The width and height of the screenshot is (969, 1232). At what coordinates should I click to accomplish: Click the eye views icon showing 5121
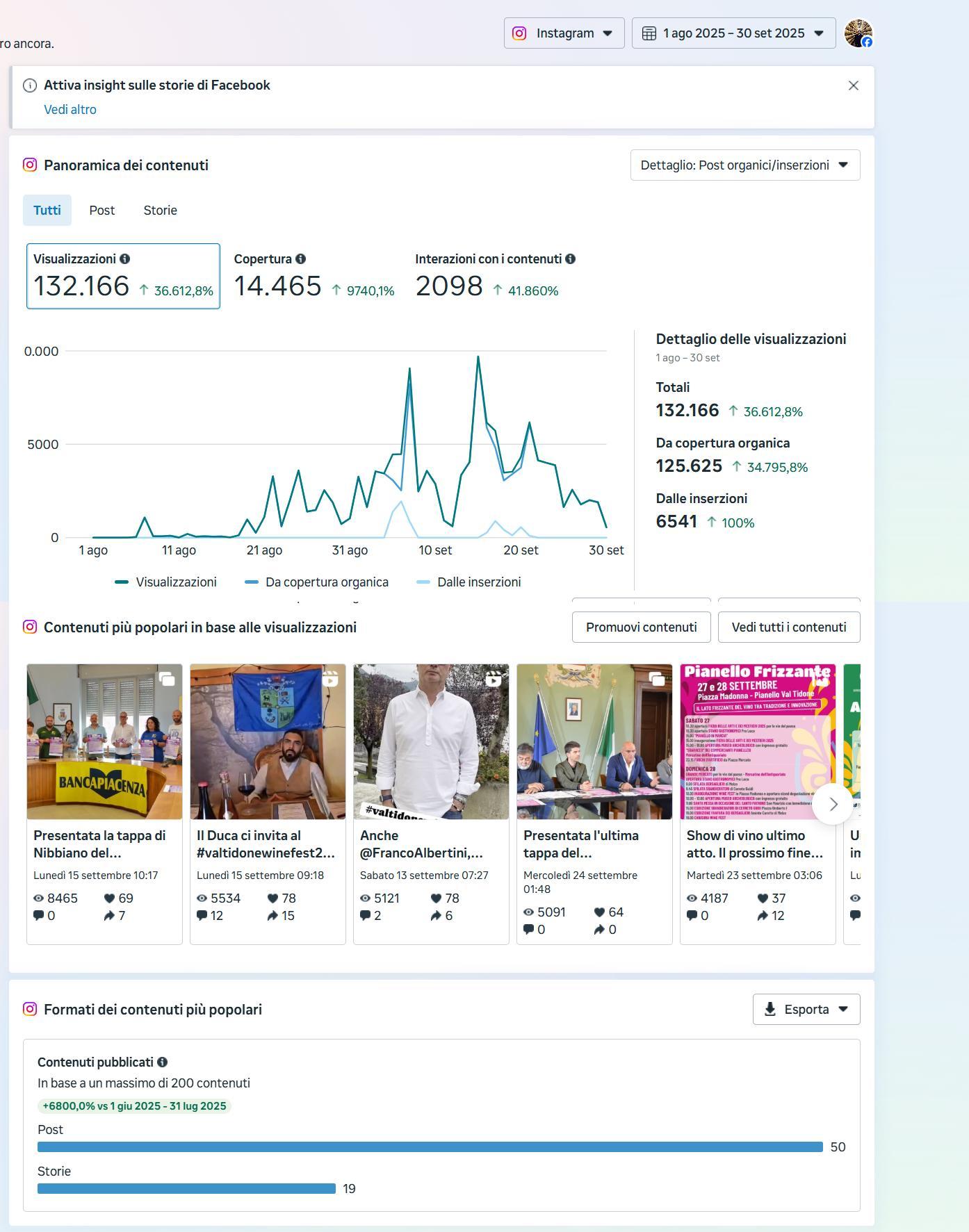point(366,898)
